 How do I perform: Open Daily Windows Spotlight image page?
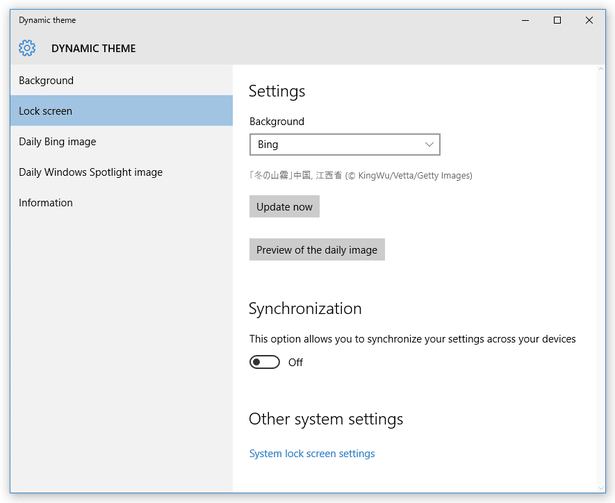(x=122, y=172)
